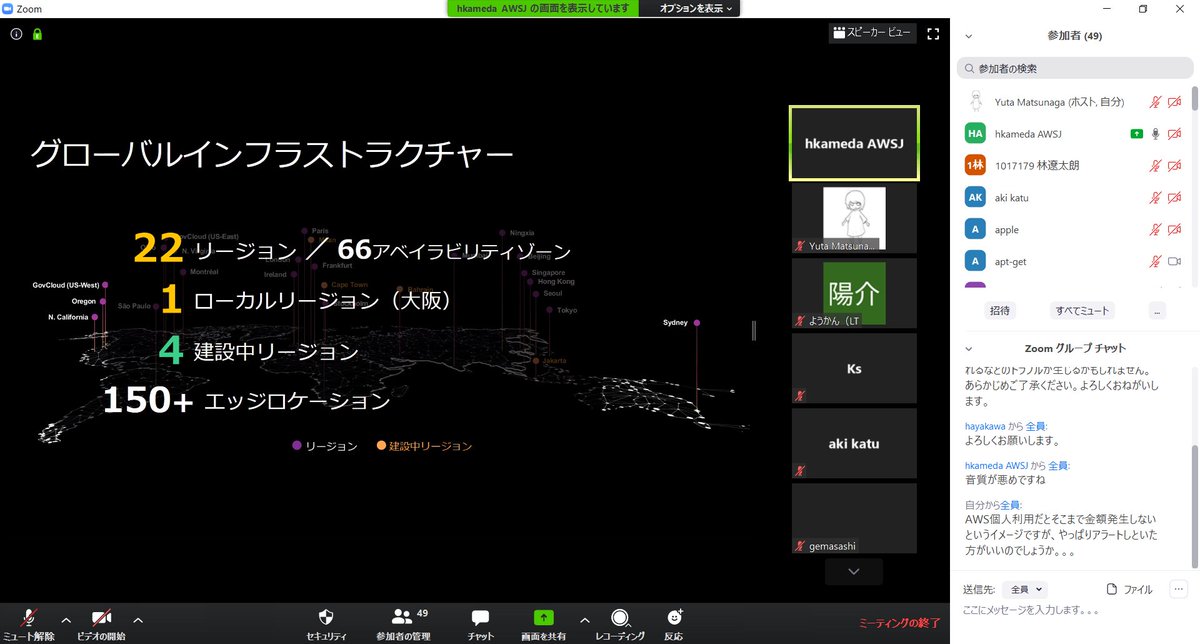Click ミーティングの終了 to end meeting
The height and width of the screenshot is (644, 1200).
point(898,621)
